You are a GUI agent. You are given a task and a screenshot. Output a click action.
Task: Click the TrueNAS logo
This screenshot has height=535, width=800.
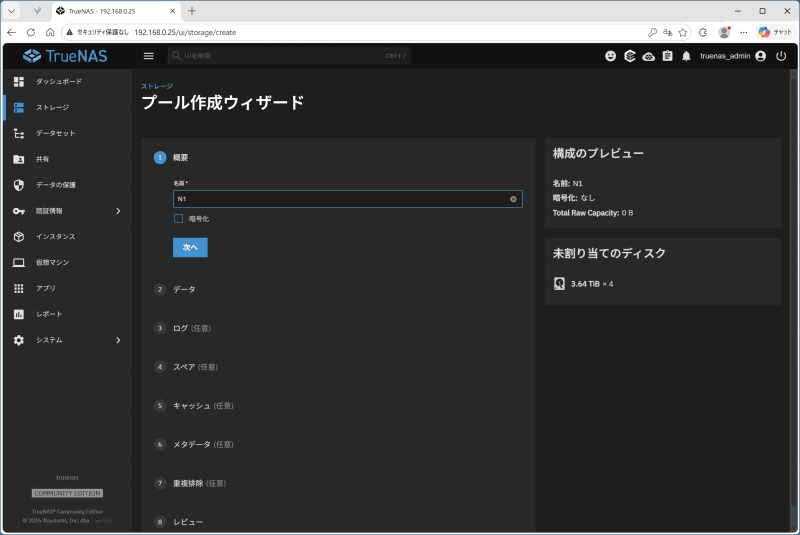point(65,56)
